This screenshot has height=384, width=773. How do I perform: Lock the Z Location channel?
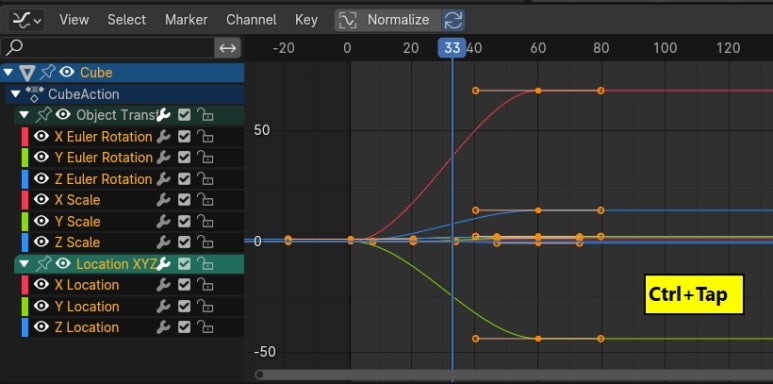point(205,327)
